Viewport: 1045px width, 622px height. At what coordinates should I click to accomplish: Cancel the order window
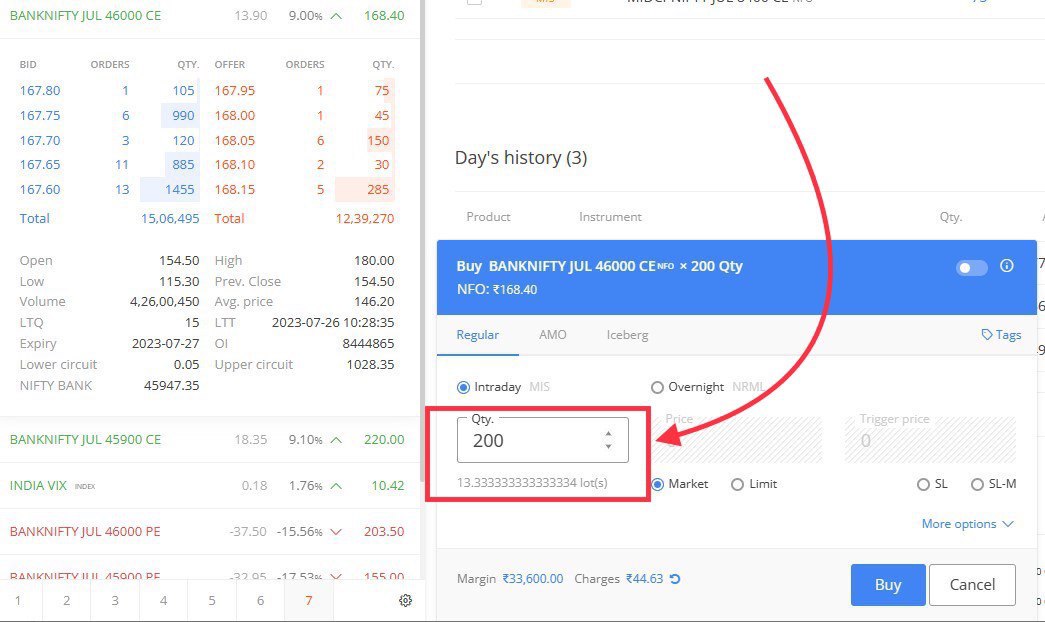point(972,585)
